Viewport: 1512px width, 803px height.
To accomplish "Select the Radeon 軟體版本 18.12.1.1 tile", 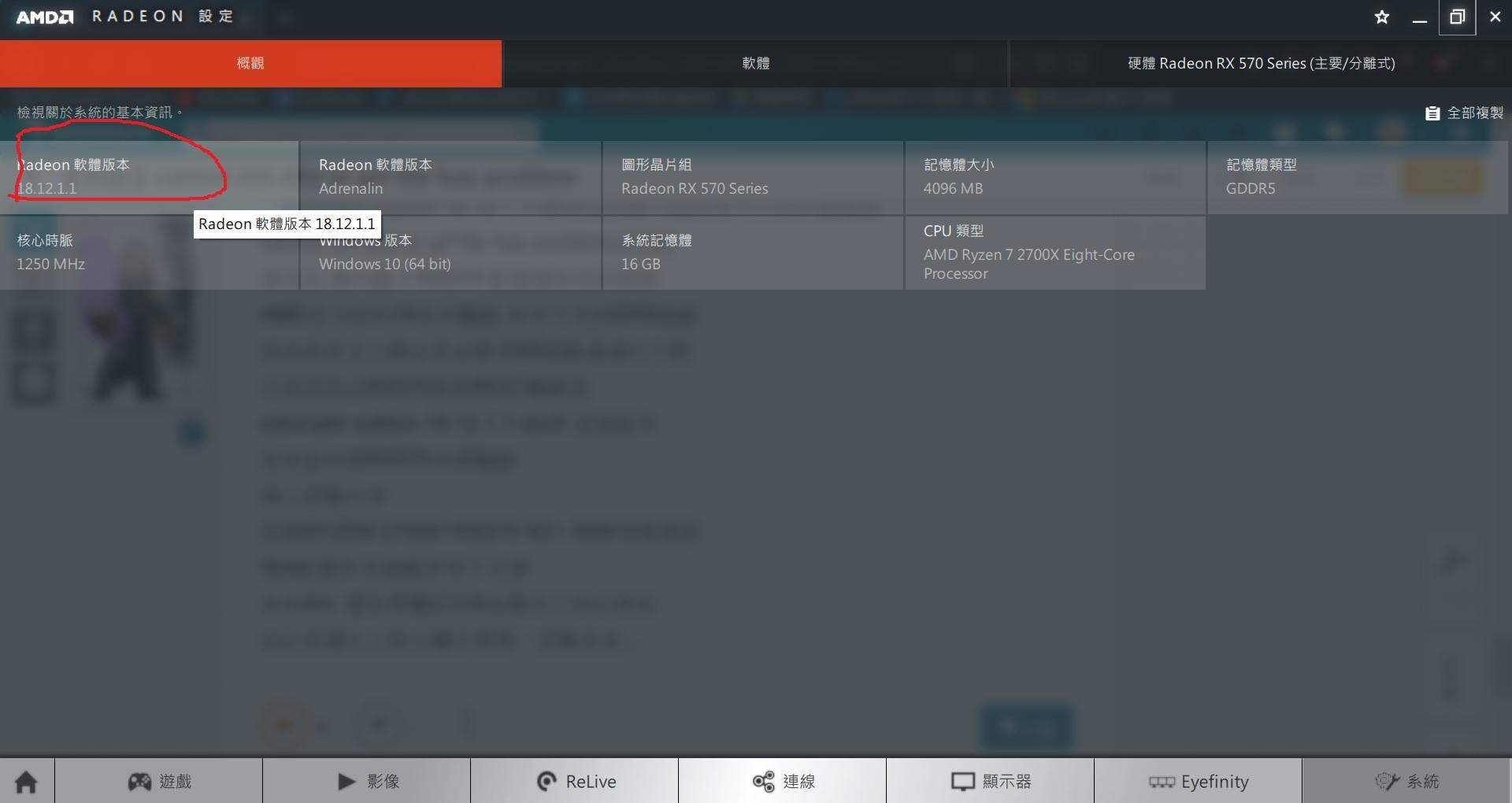I will [x=149, y=177].
